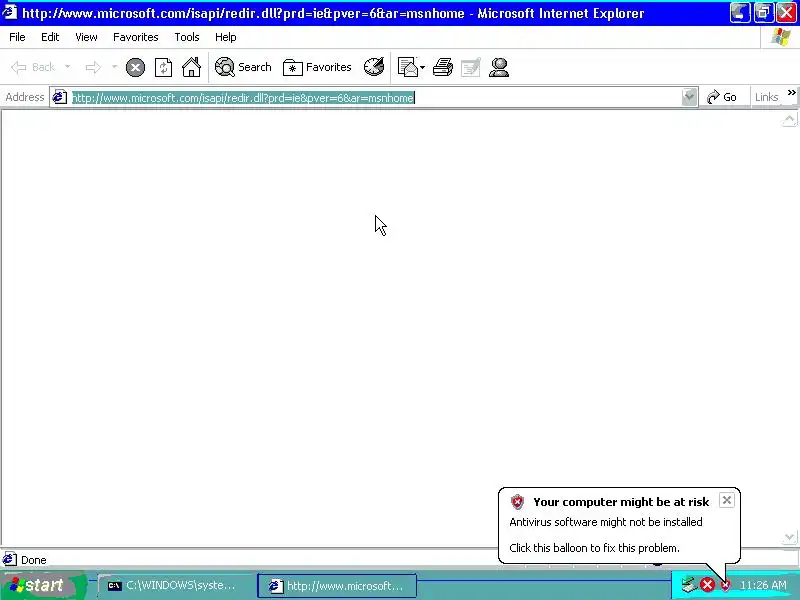Open the Back history dropdown arrow
800x600 pixels.
pos(67,67)
